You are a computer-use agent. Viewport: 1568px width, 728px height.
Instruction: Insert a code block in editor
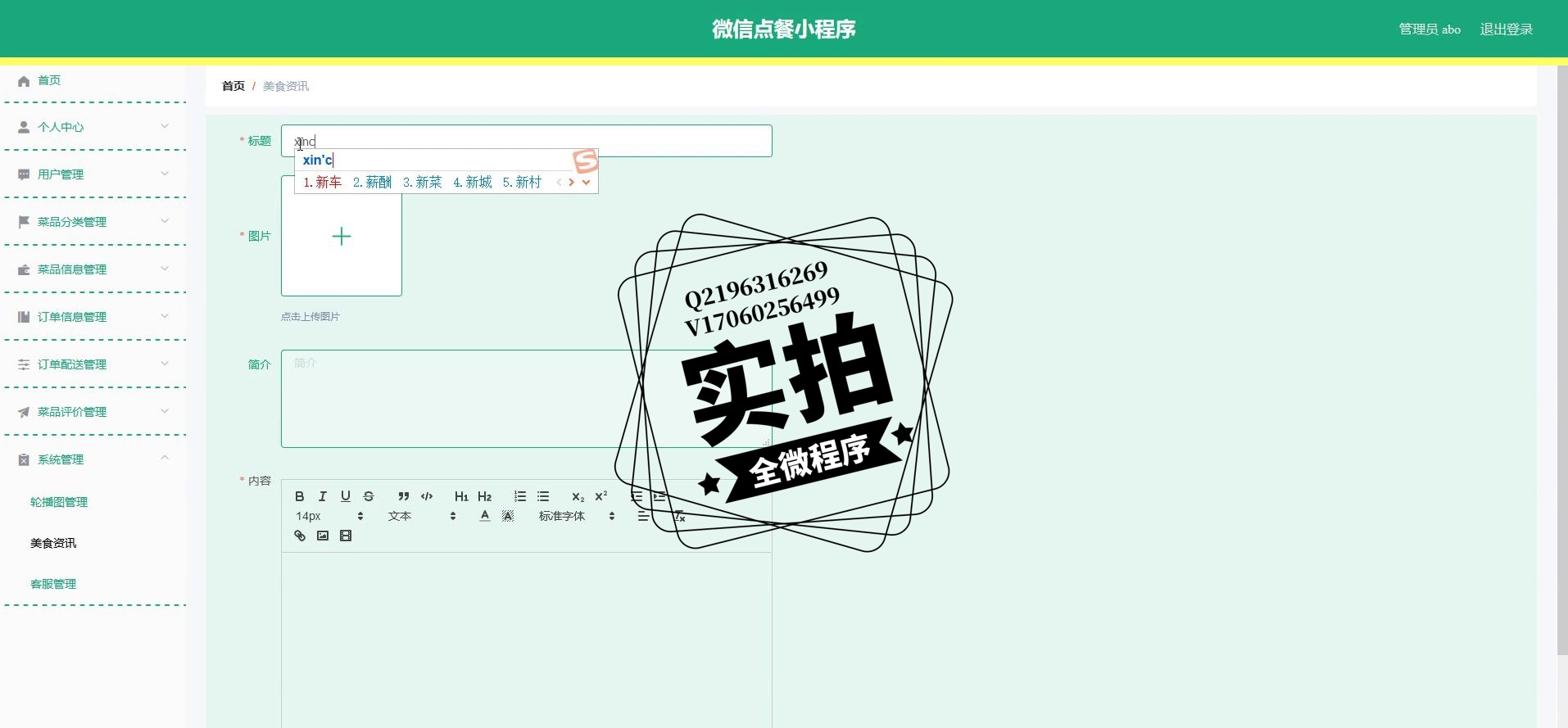pos(427,496)
